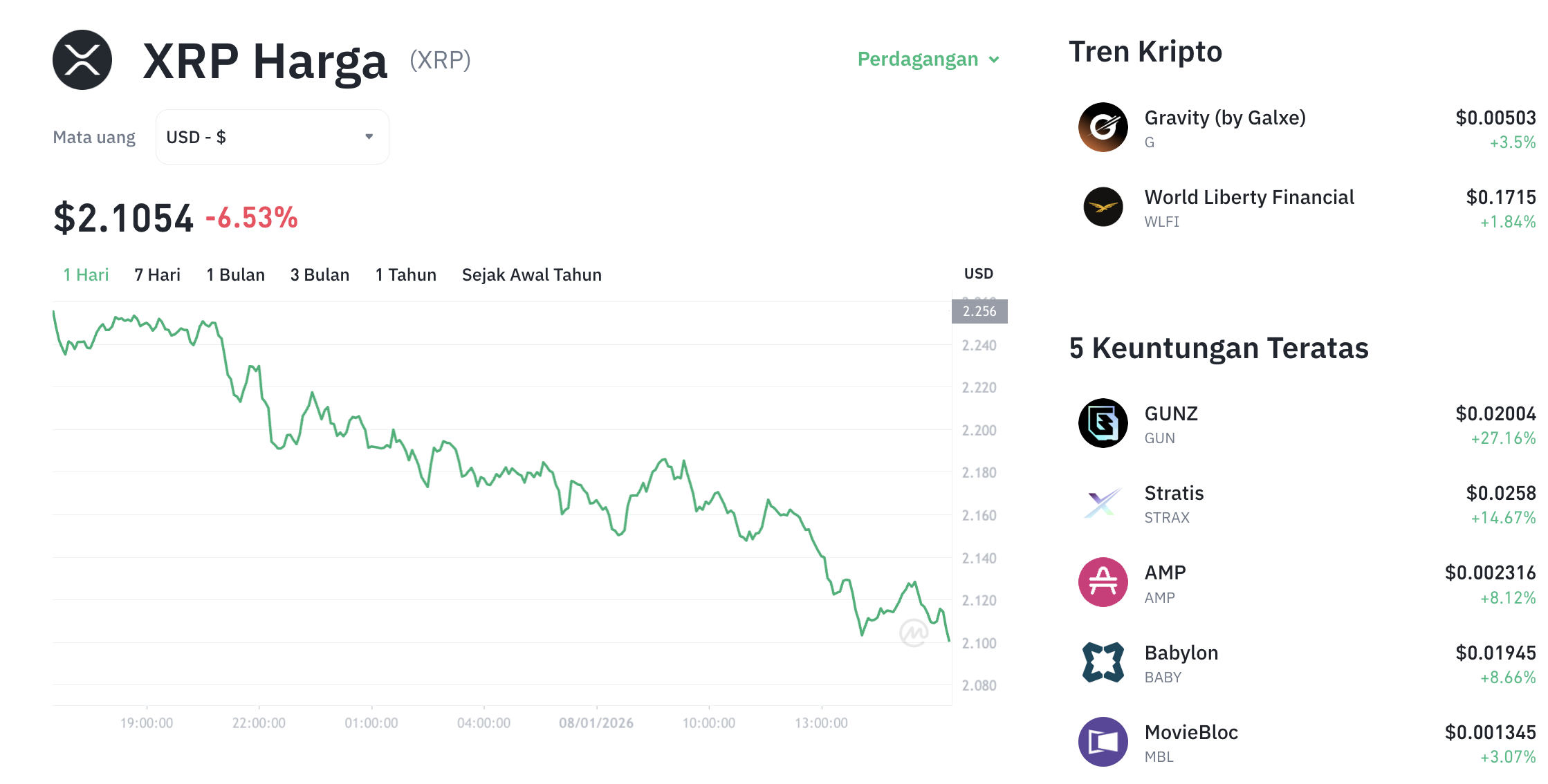Open the Perdagangan dropdown
The width and height of the screenshot is (1548, 784).
pos(927,59)
